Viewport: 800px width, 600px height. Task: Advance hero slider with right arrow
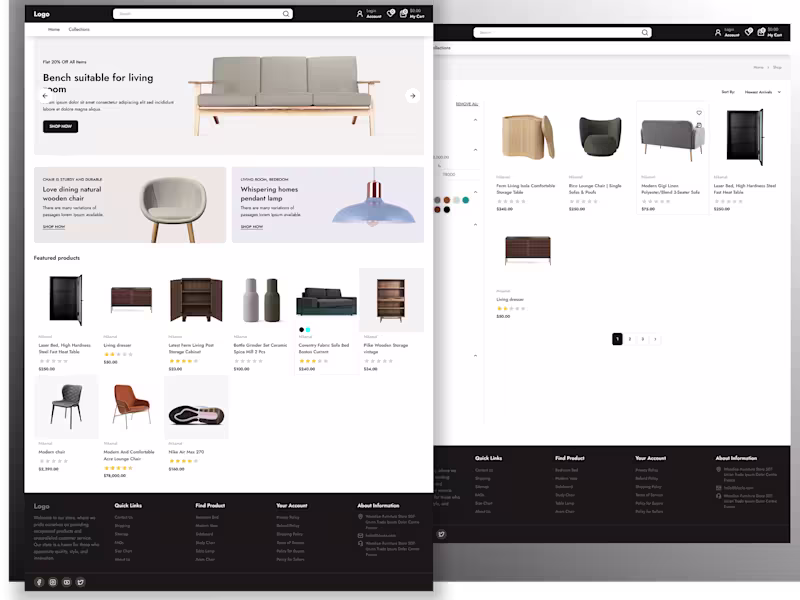point(412,95)
